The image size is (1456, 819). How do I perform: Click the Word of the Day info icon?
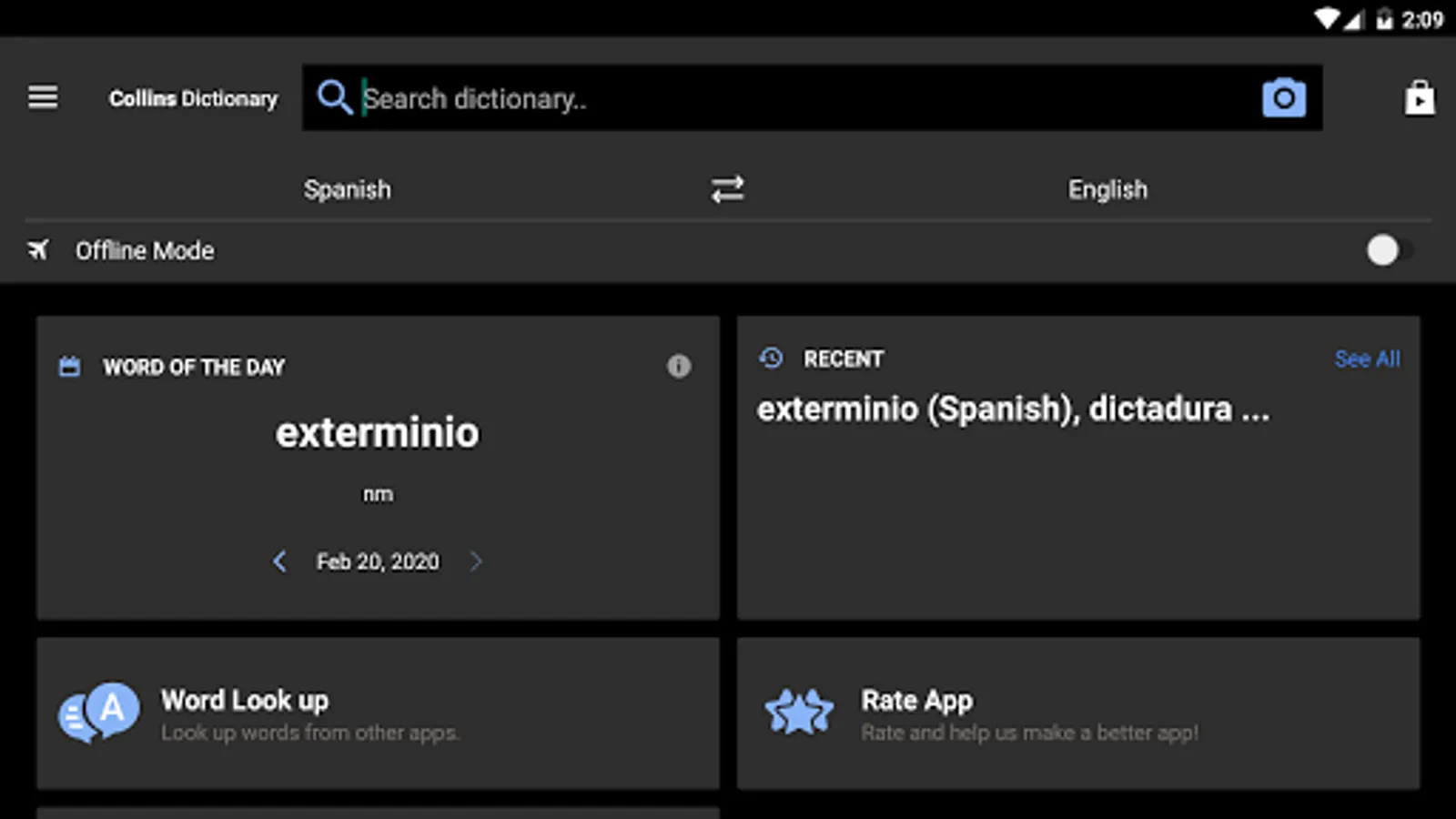coord(679,366)
